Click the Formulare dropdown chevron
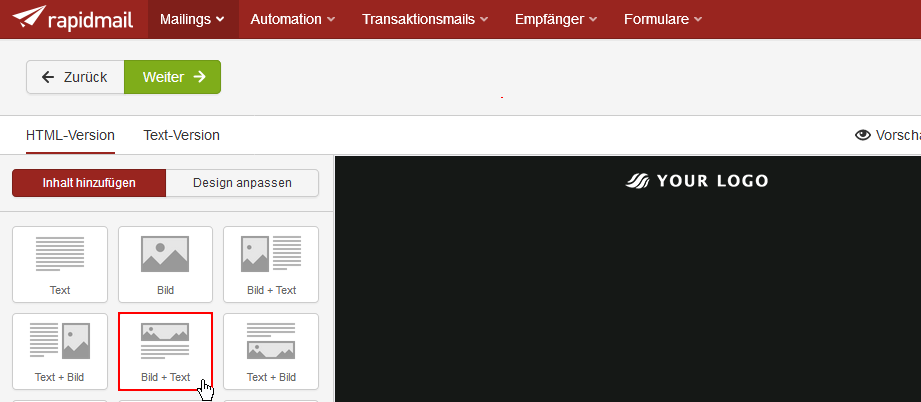 (x=698, y=19)
